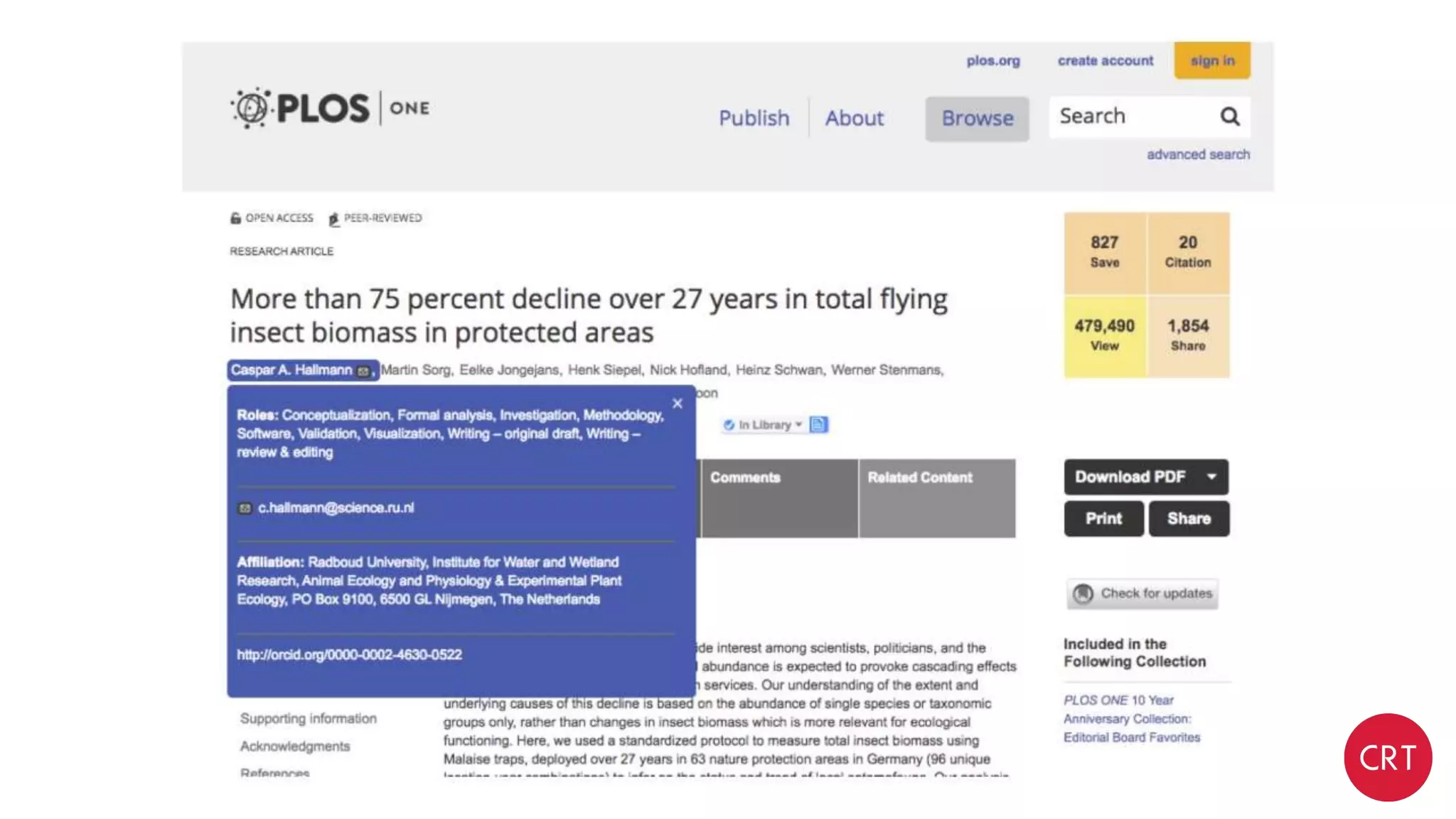Click the document icon next to In Library

tap(818, 425)
